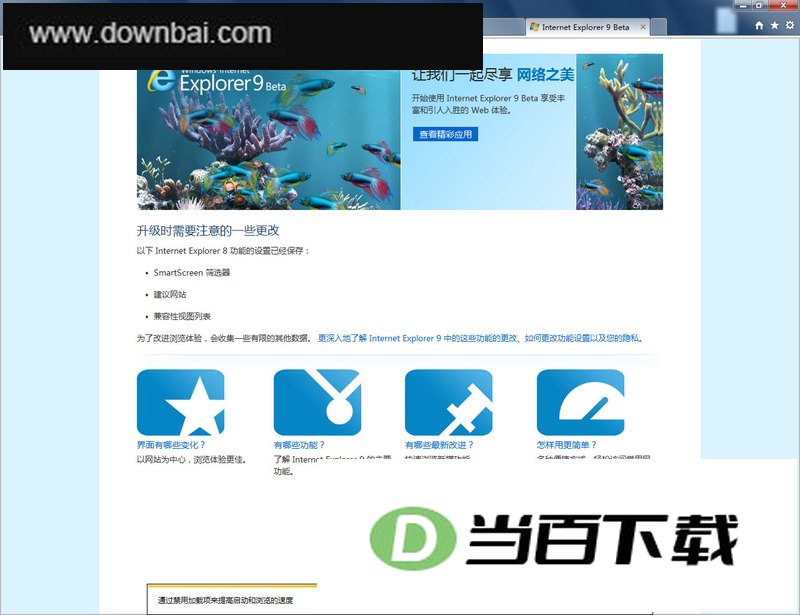Click the Internet Explorer 9 Beta logo
800x615 pixels.
(x=217, y=82)
